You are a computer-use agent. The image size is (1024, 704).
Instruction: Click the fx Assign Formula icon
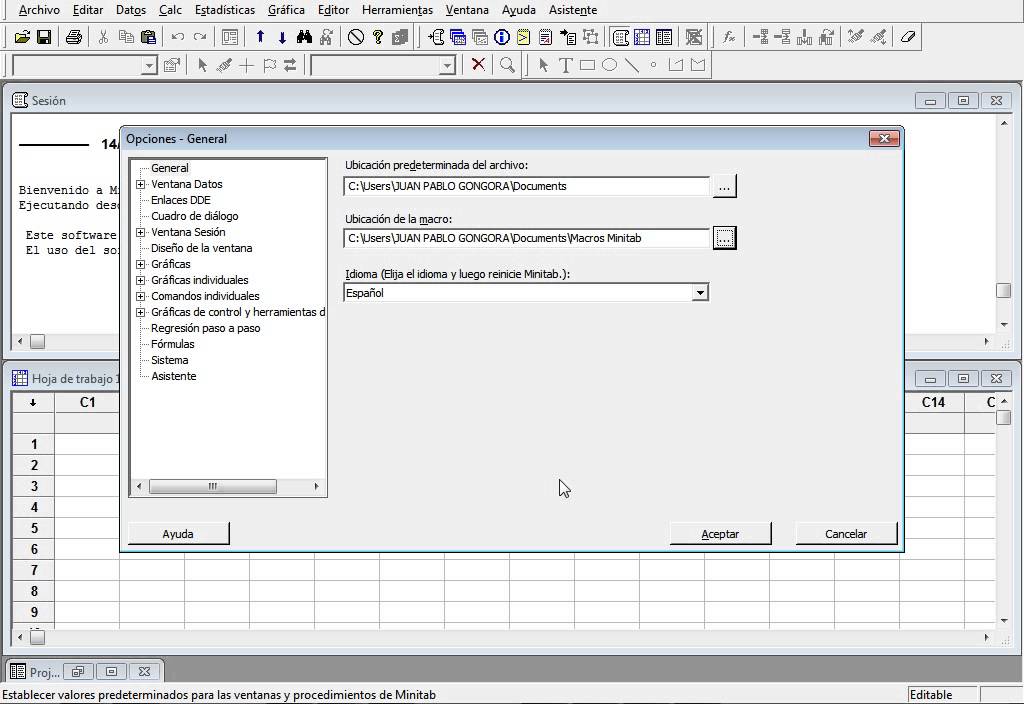click(729, 37)
